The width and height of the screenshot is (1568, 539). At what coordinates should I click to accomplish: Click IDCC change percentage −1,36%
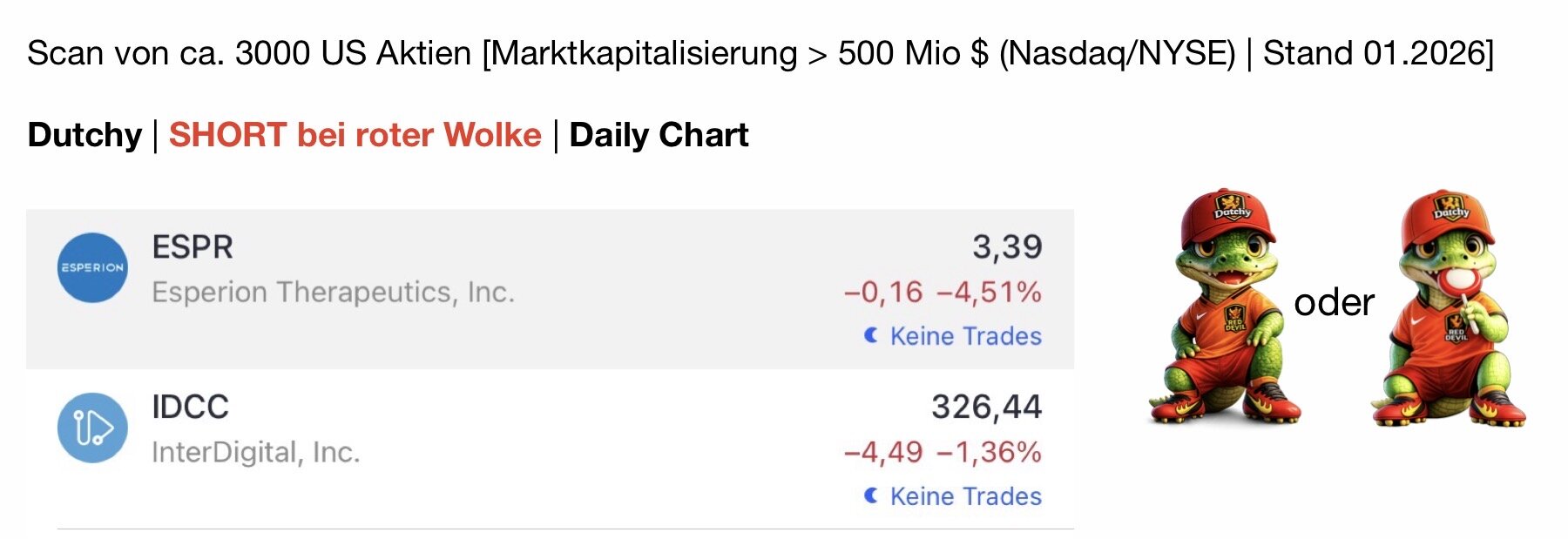coord(989,452)
